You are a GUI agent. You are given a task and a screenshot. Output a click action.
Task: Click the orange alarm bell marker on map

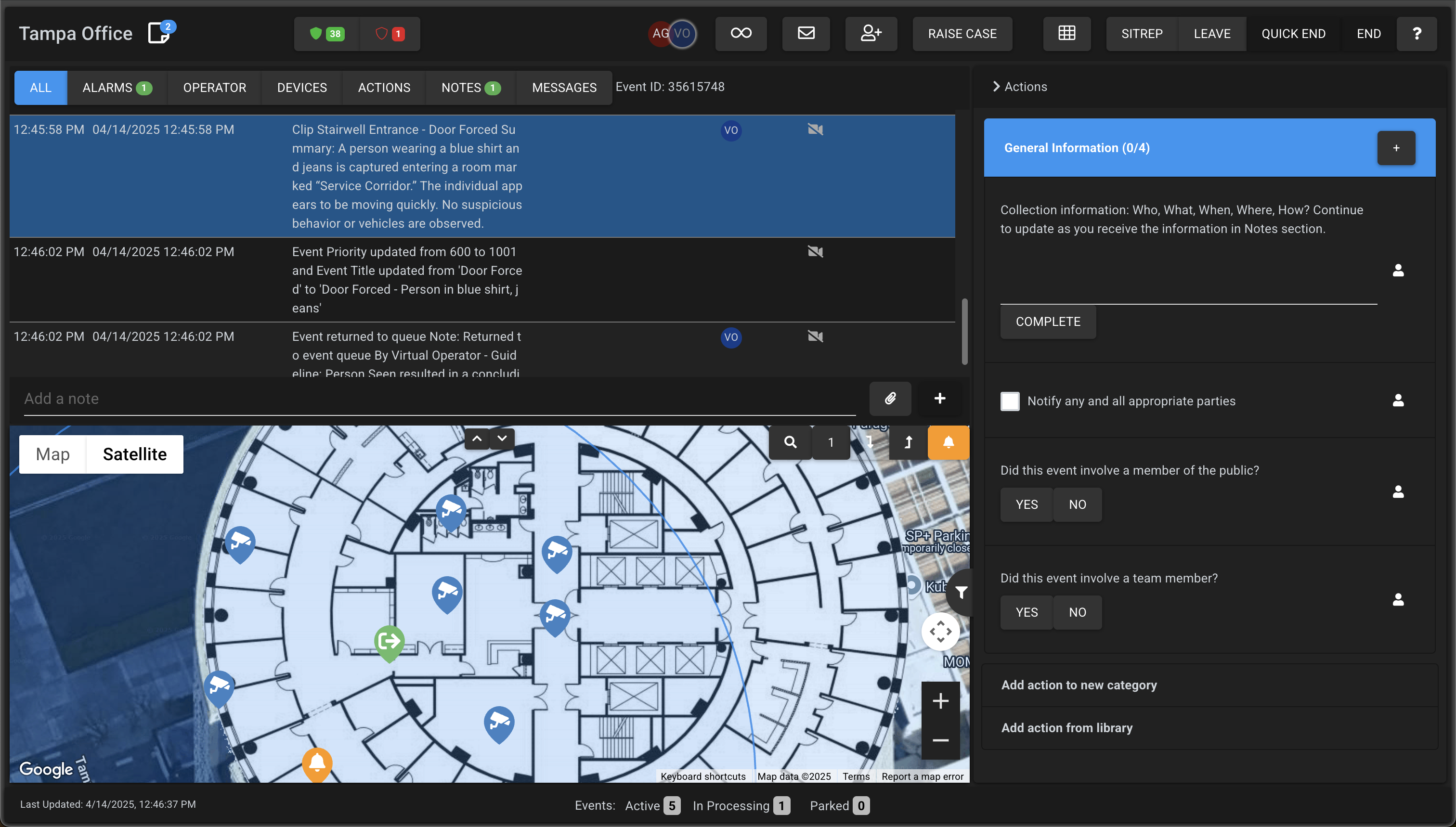point(317,764)
